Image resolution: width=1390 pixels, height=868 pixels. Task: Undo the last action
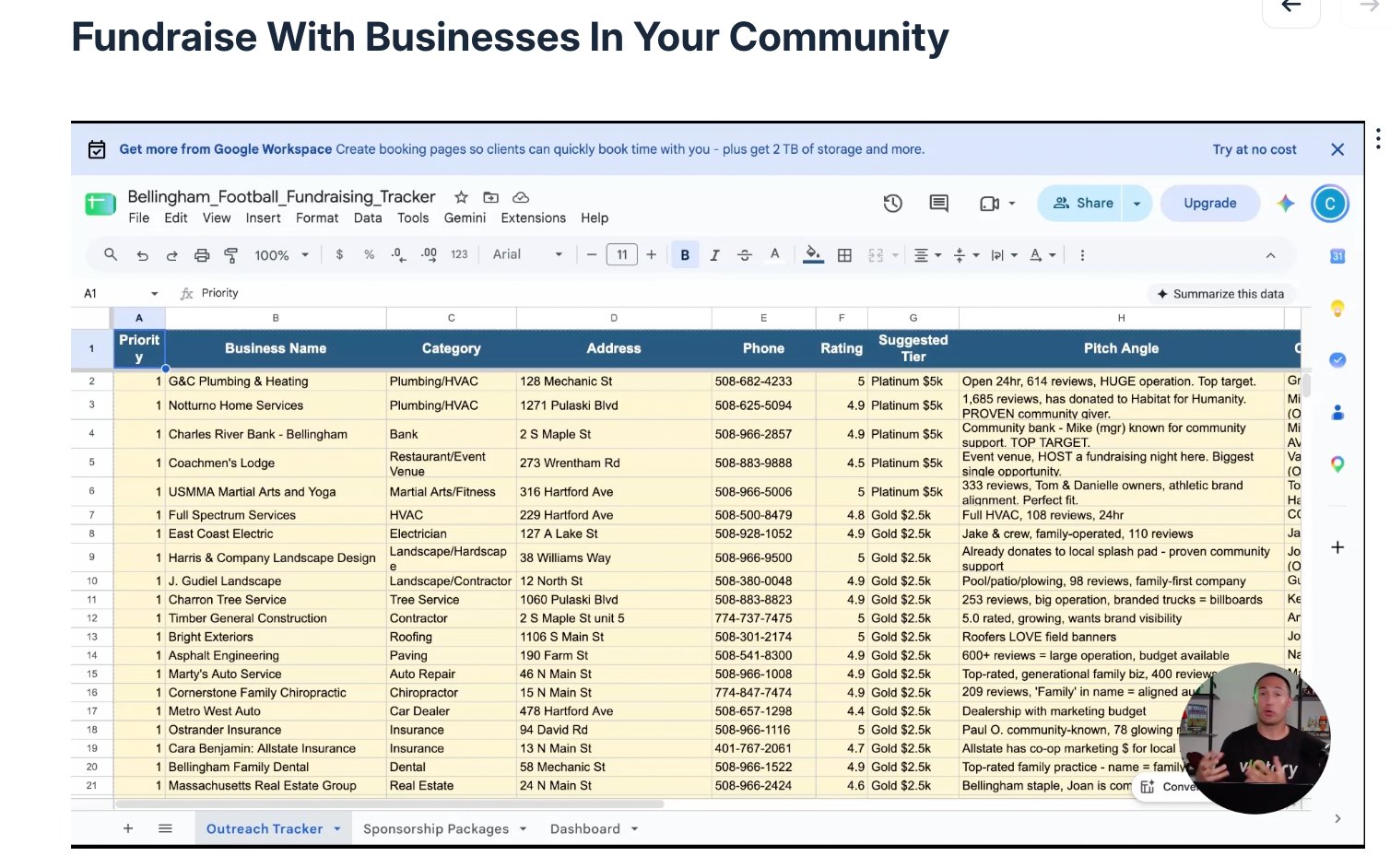click(142, 255)
